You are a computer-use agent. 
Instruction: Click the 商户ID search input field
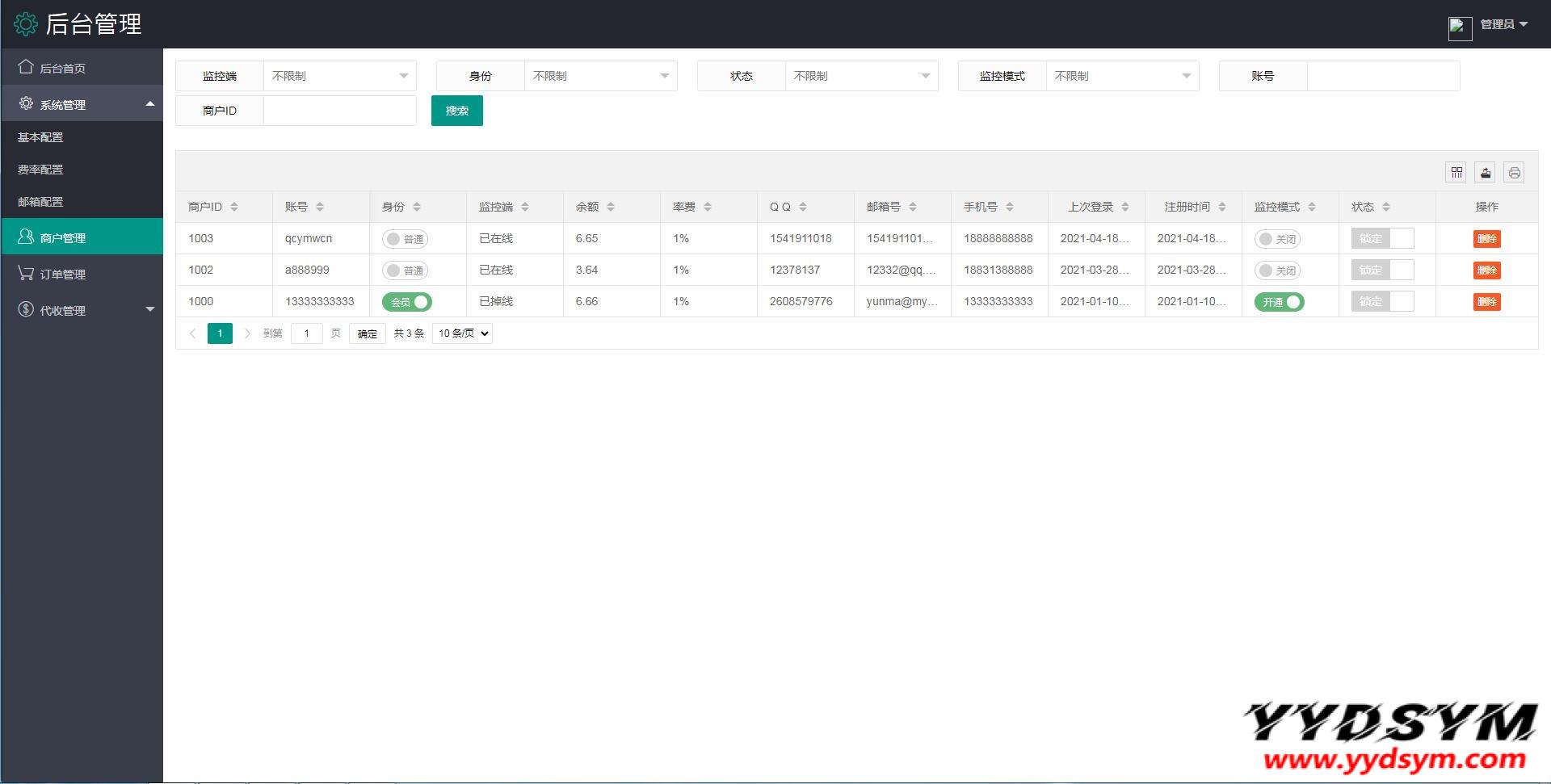[x=339, y=111]
